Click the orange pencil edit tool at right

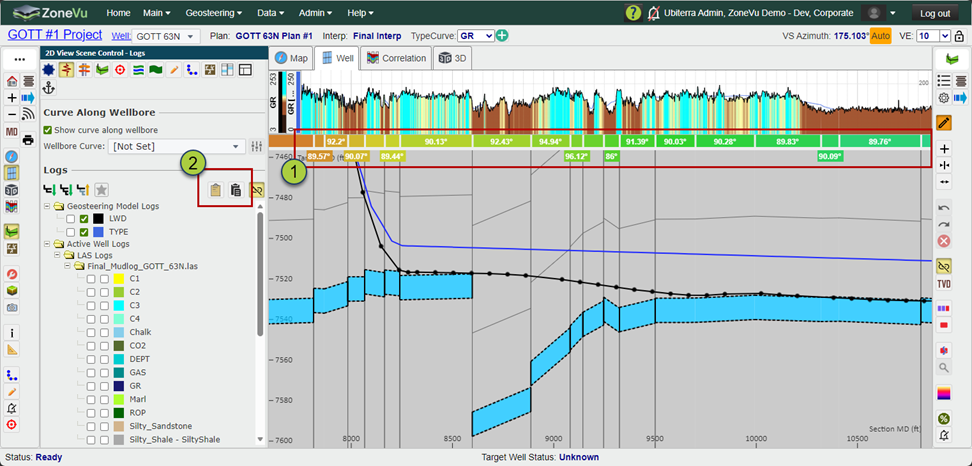point(944,122)
